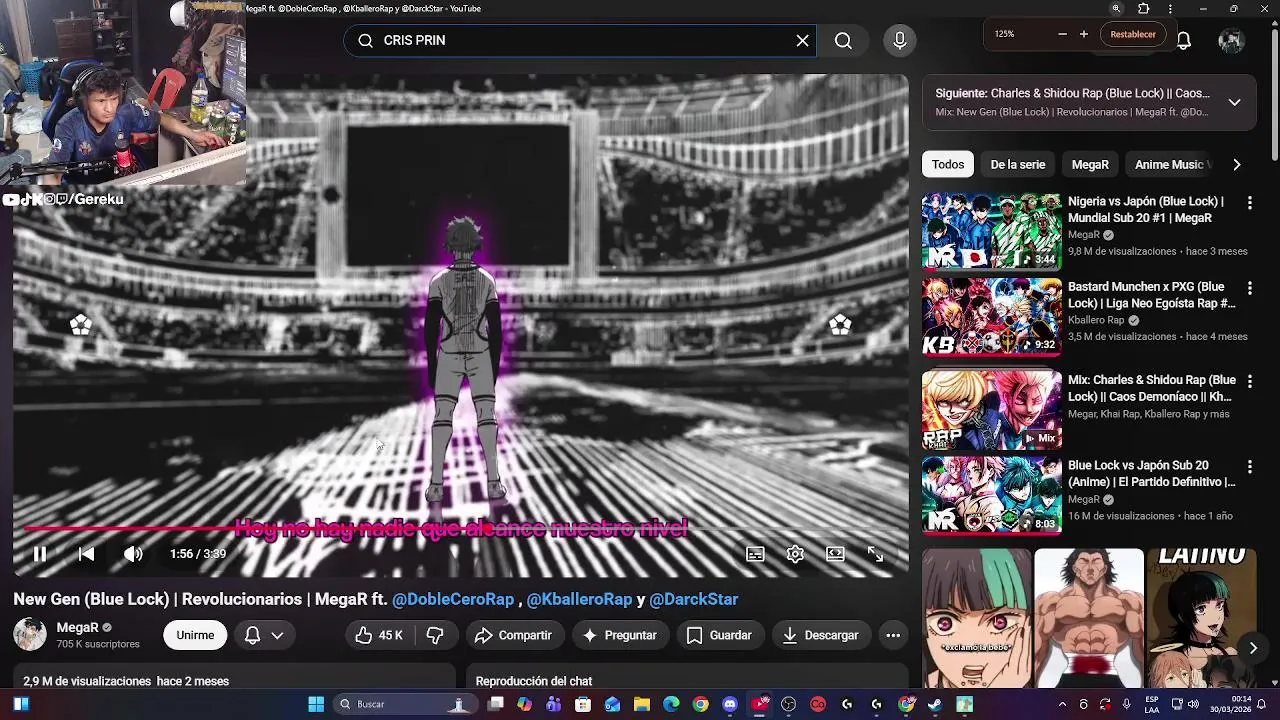Open options for Charles & Shidou mix

coord(1249,382)
